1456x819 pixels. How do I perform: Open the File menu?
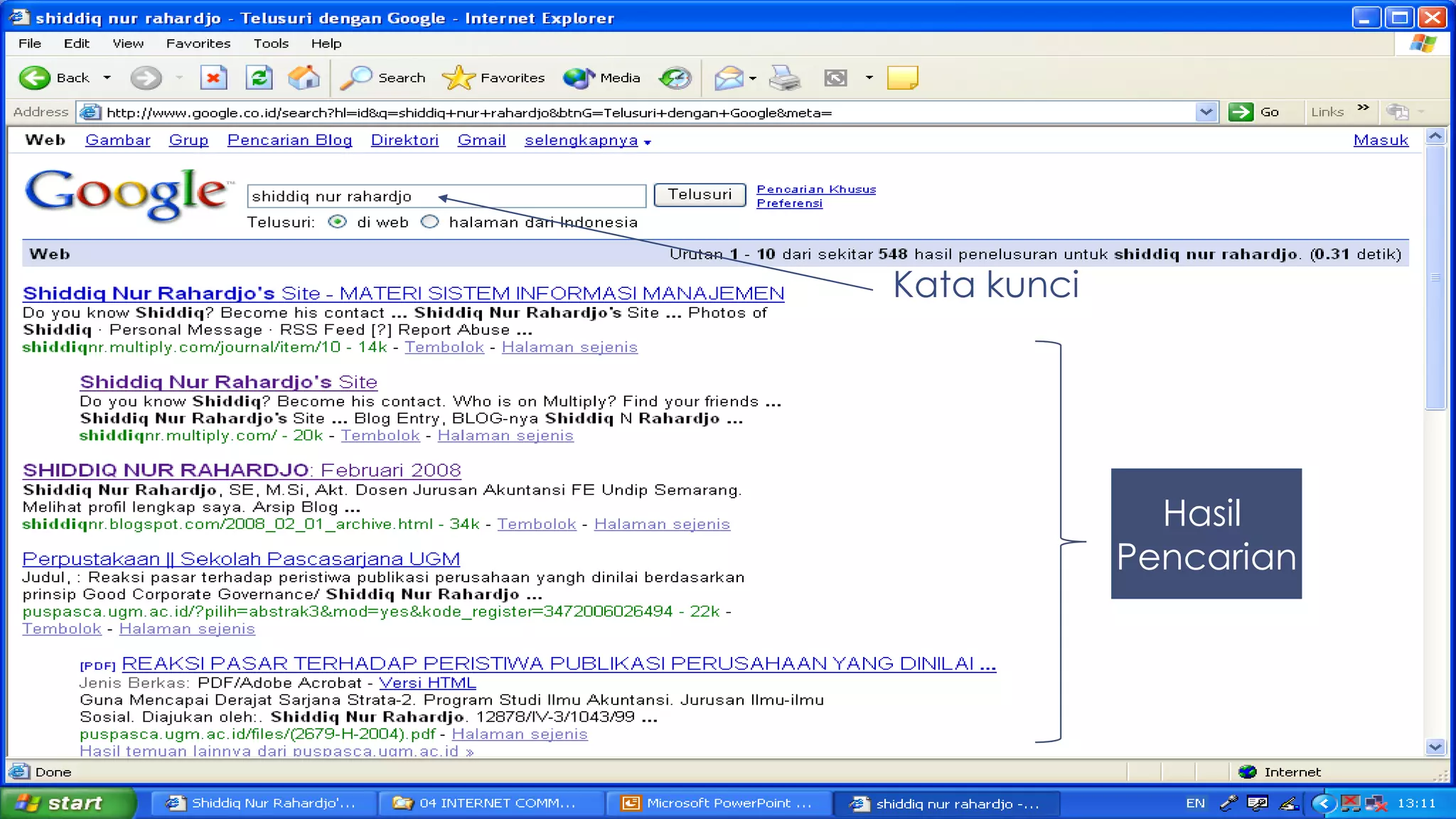[30, 43]
